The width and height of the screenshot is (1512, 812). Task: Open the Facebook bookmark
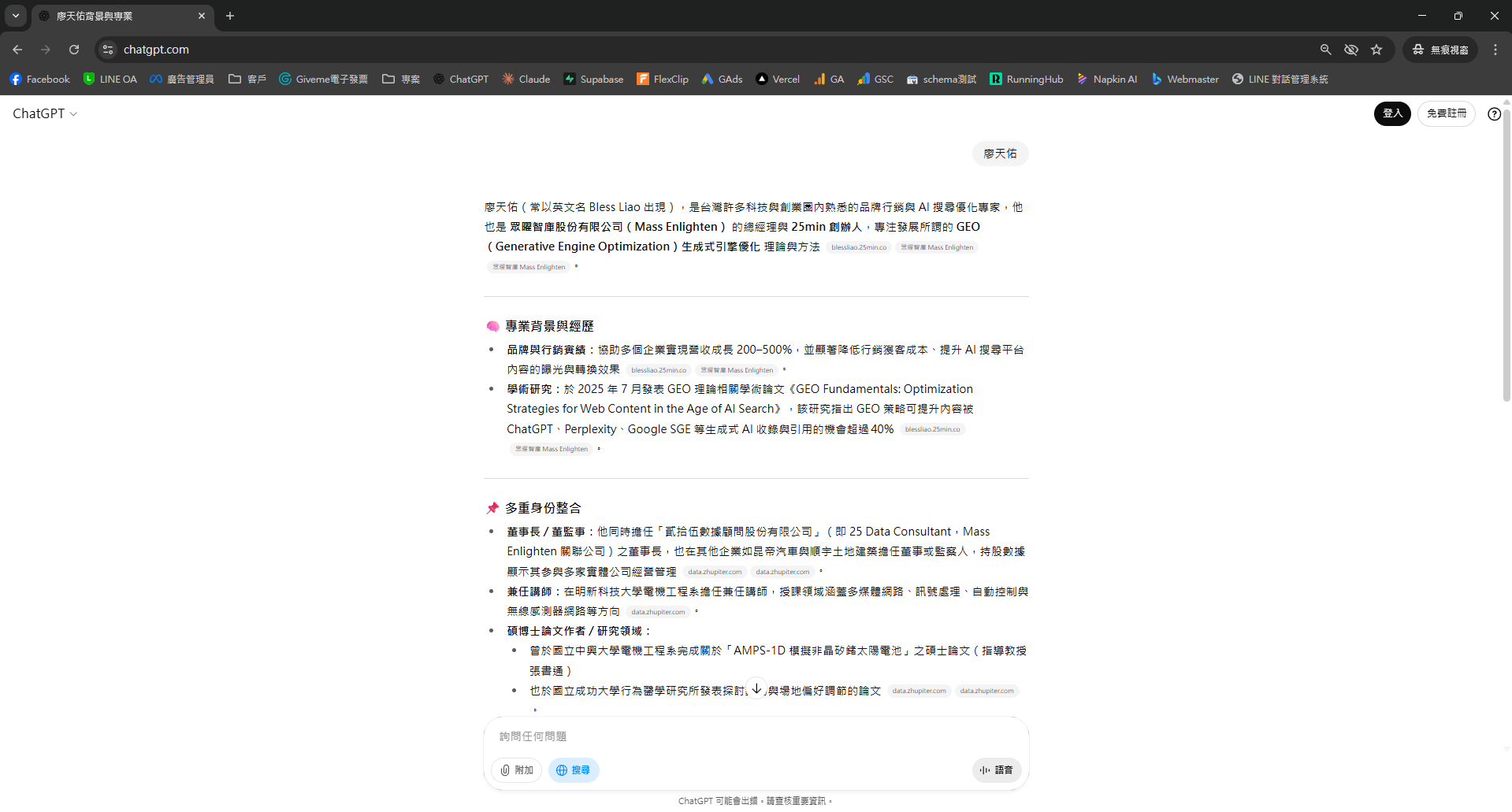tap(39, 79)
